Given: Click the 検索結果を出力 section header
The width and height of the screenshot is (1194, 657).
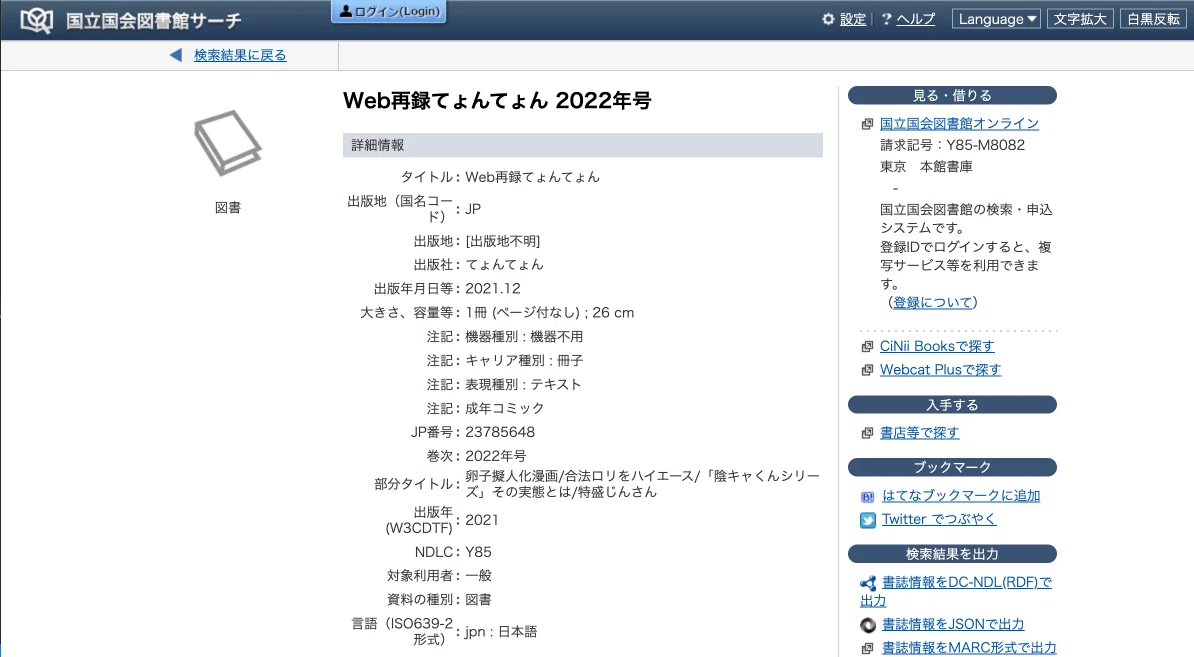Looking at the screenshot, I should coord(952,554).
